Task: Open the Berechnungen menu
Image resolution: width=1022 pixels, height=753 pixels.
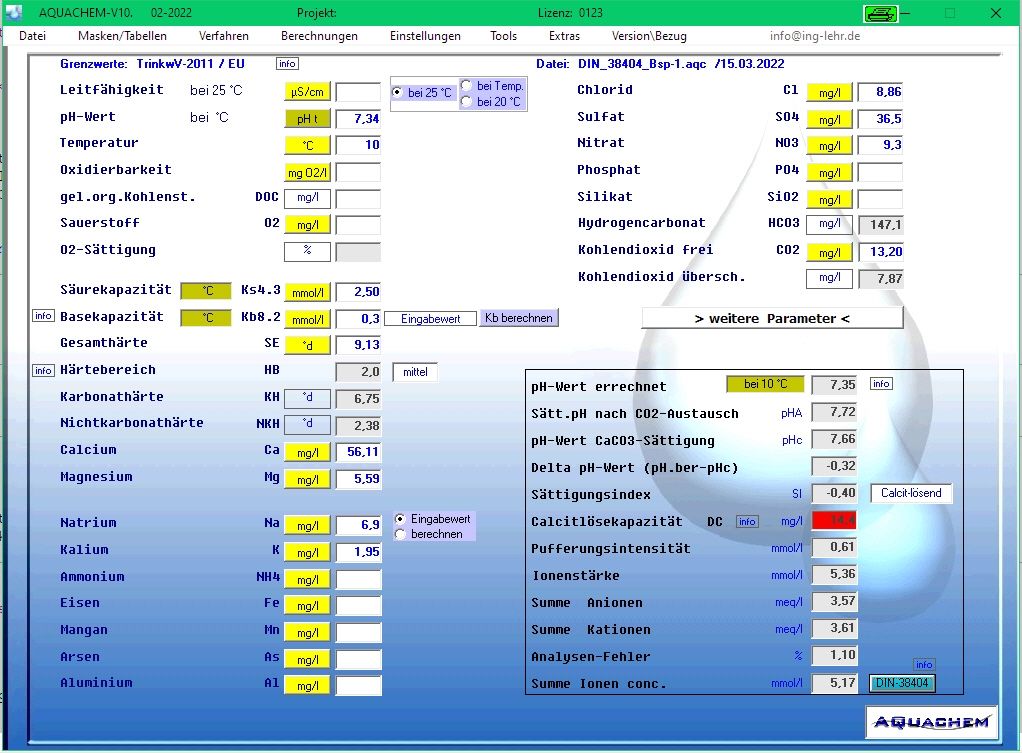Action: click(x=319, y=36)
